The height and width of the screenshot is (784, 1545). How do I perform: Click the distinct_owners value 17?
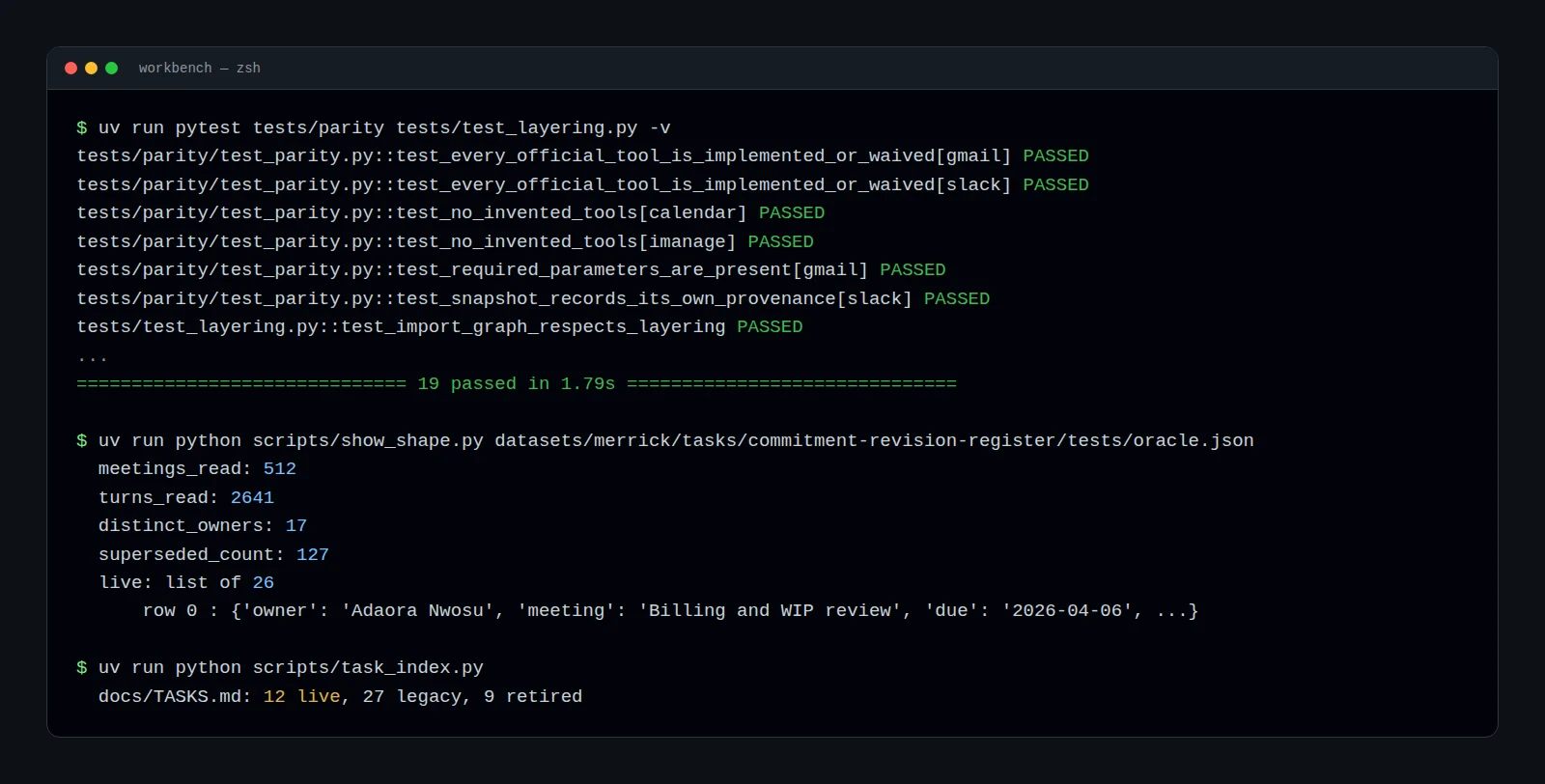click(296, 526)
